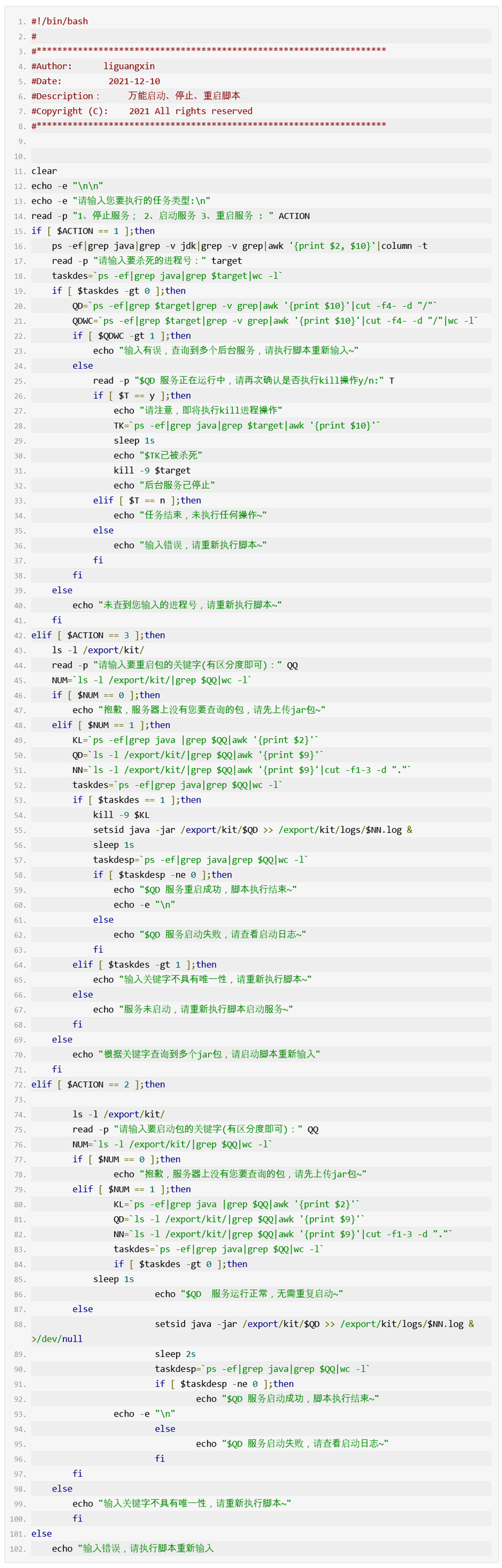This screenshot has height=1568, width=502.
Task: Click the final 'else' on line 101
Action: click(41, 1534)
